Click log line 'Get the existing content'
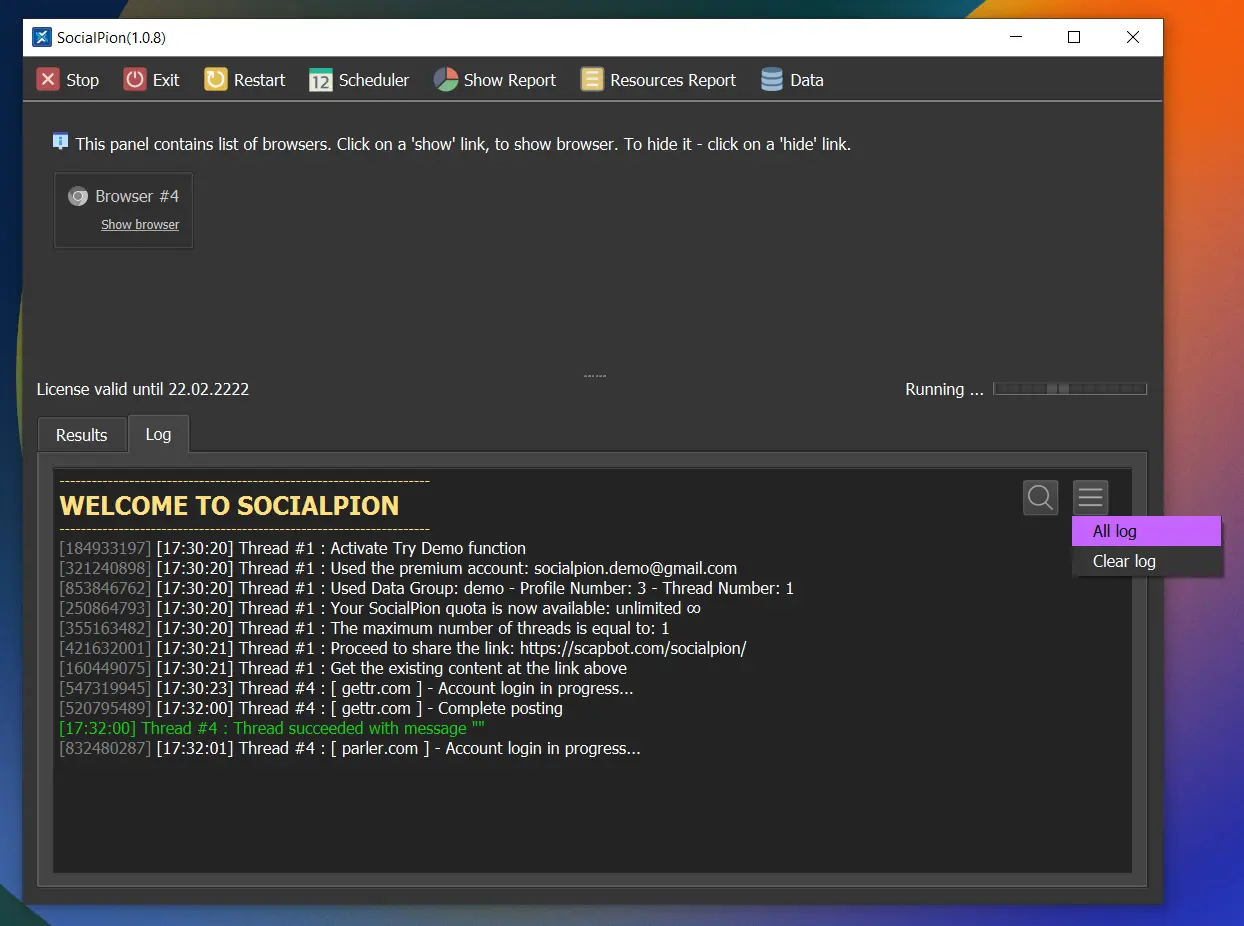1244x926 pixels. click(x=344, y=668)
